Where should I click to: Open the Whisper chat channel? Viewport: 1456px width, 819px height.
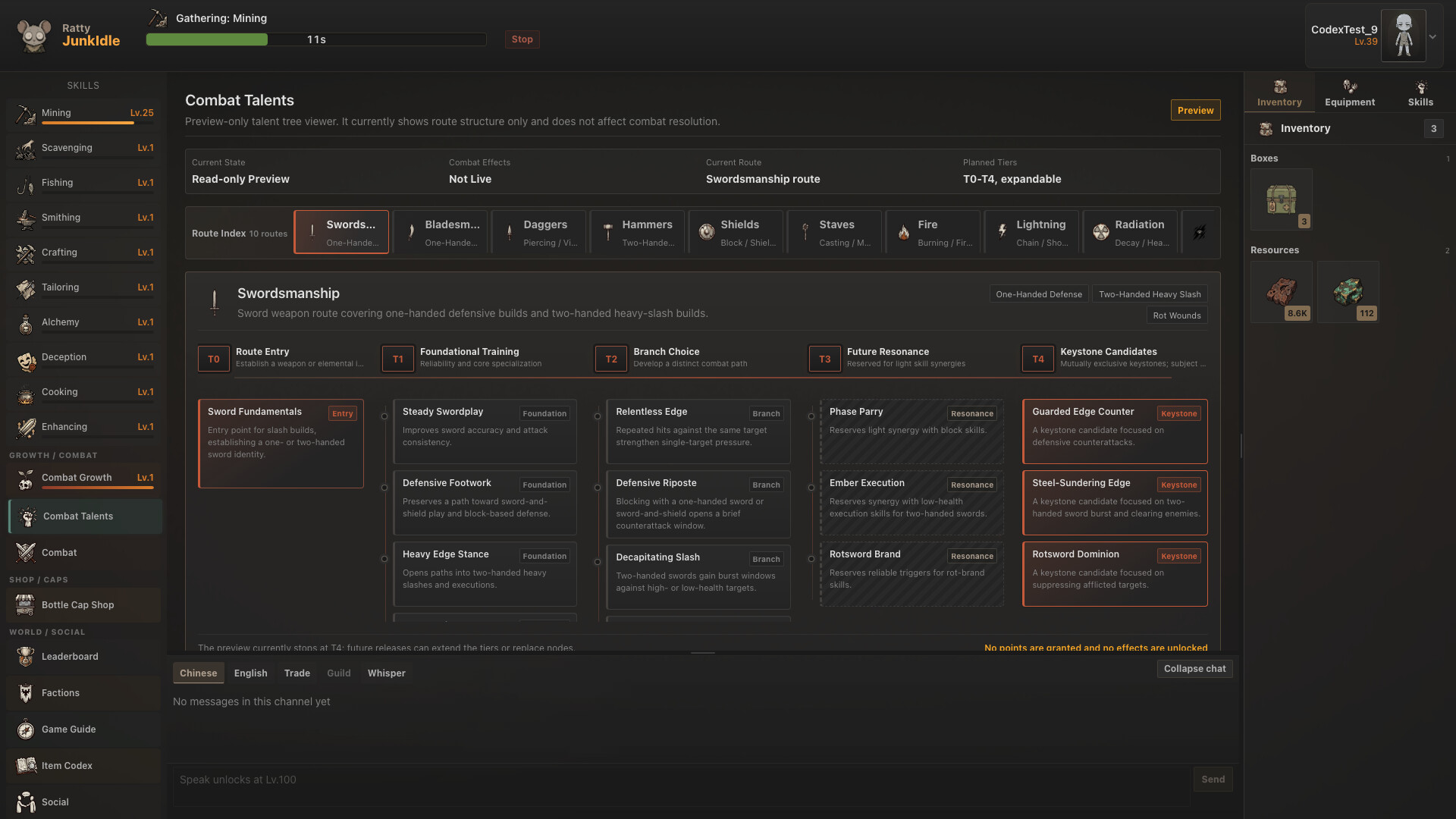pos(386,673)
